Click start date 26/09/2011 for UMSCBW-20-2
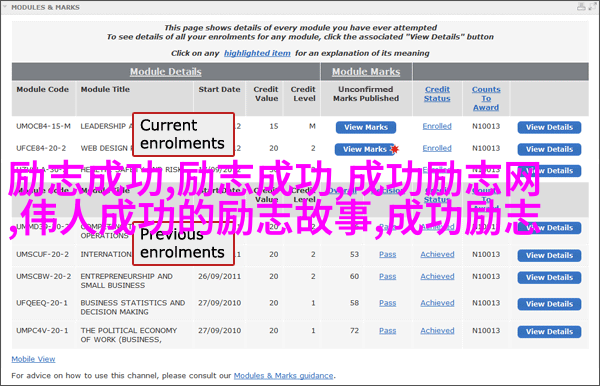The width and height of the screenshot is (600, 386). click(219, 276)
